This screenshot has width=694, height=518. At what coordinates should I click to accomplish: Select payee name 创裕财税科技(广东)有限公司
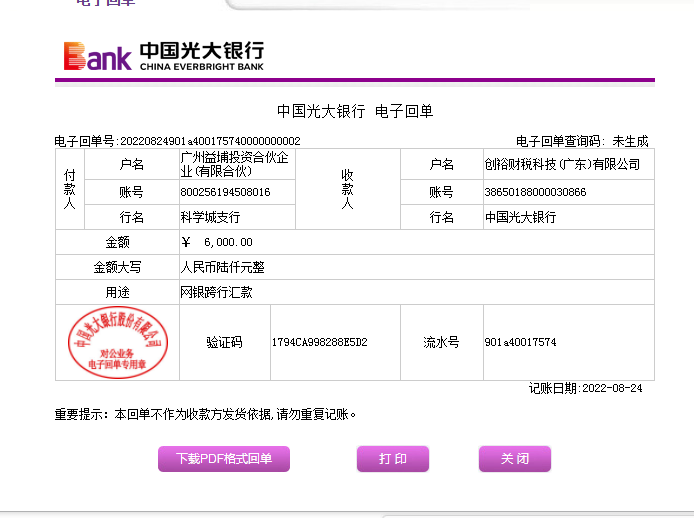562,164
